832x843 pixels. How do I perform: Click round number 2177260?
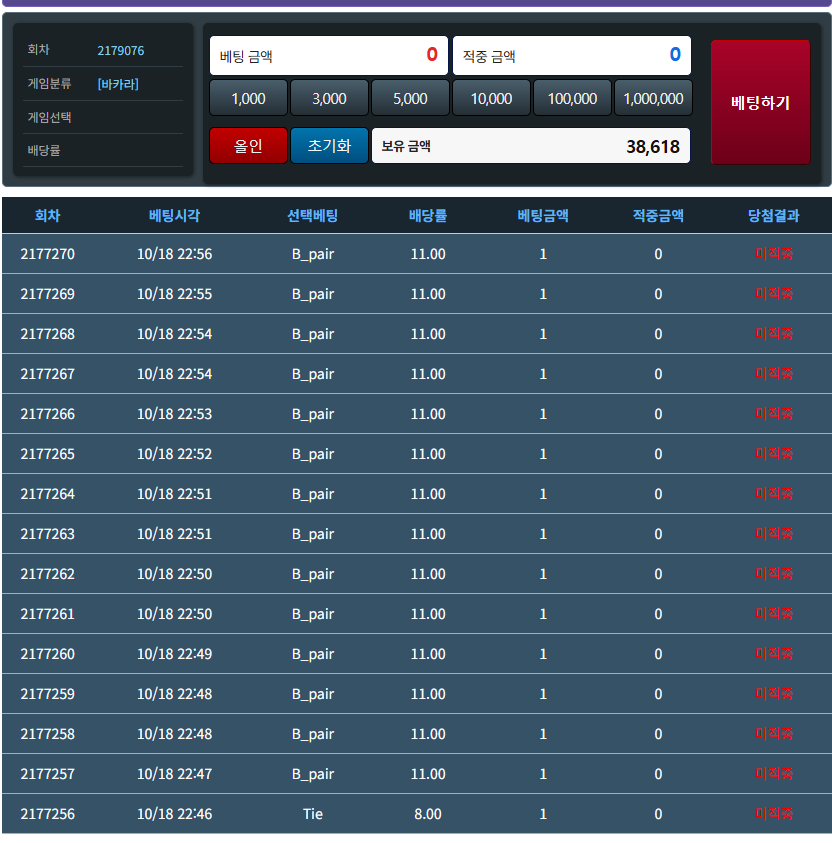click(47, 654)
